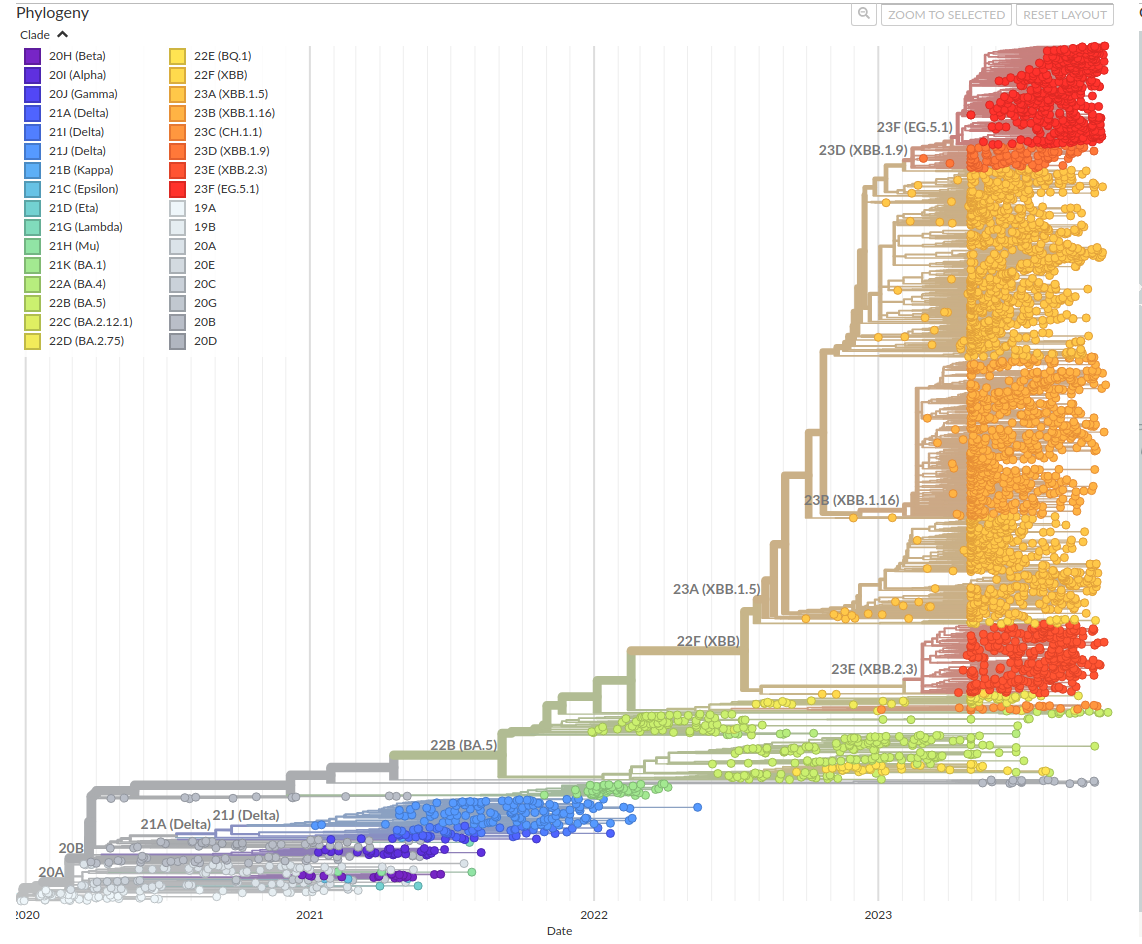Select the 20B legend swatch
1142x944 pixels.
point(177,322)
